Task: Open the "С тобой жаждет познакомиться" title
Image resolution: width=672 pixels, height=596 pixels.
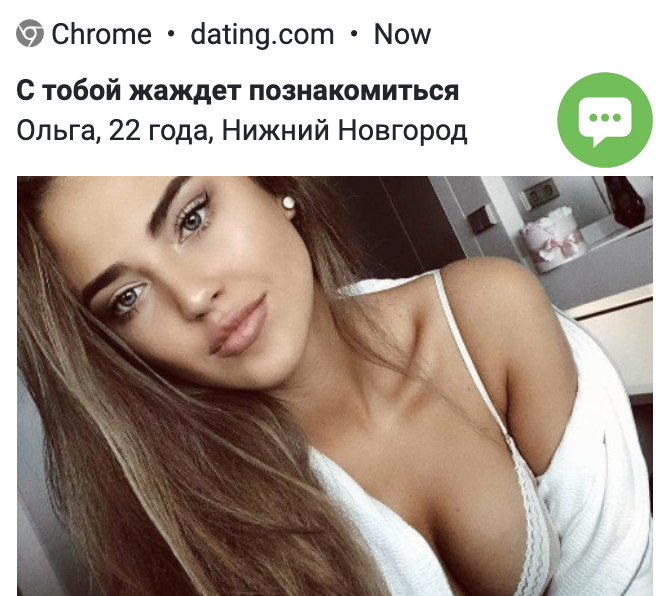Action: click(x=237, y=91)
